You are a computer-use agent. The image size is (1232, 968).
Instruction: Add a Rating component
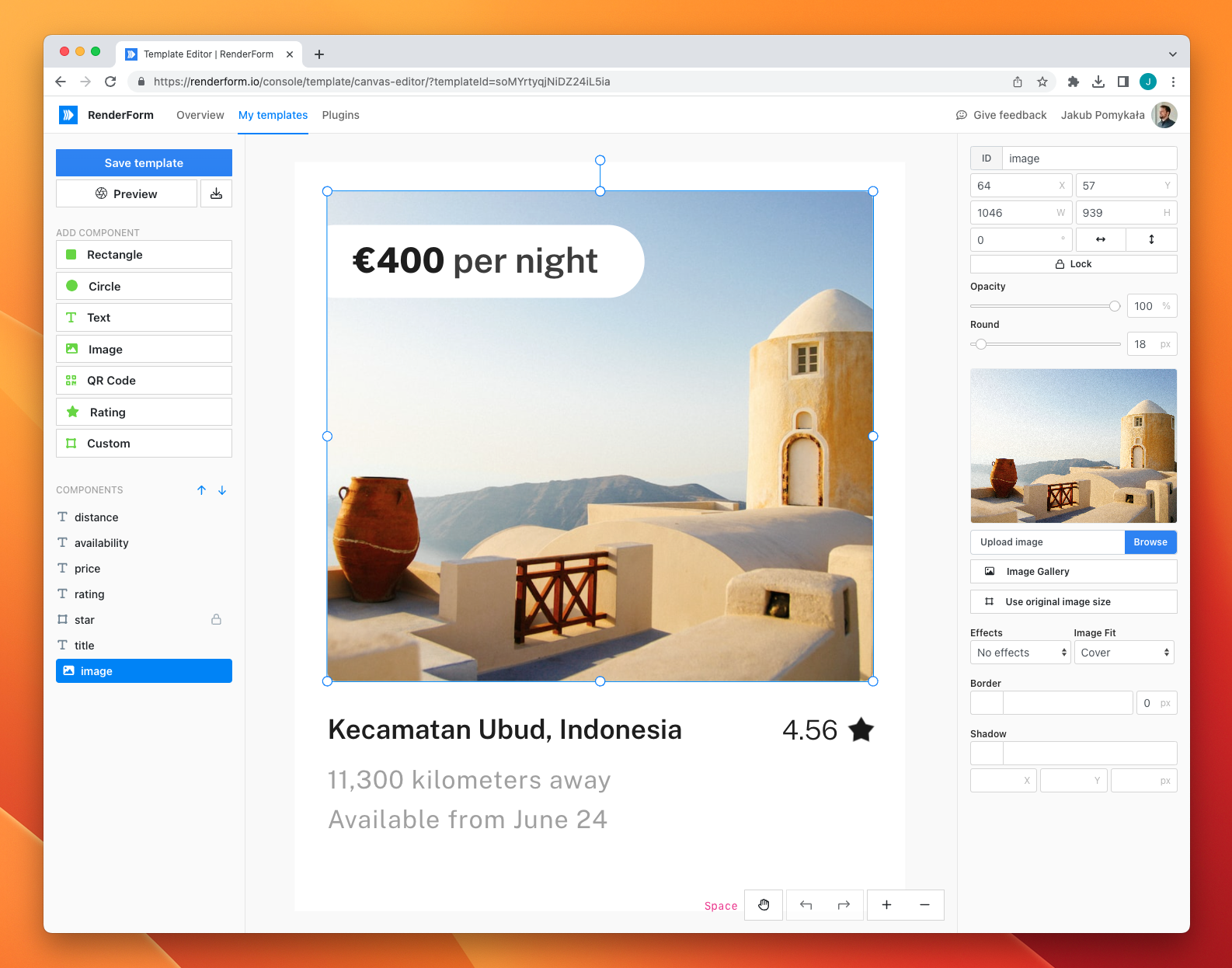[x=144, y=412]
